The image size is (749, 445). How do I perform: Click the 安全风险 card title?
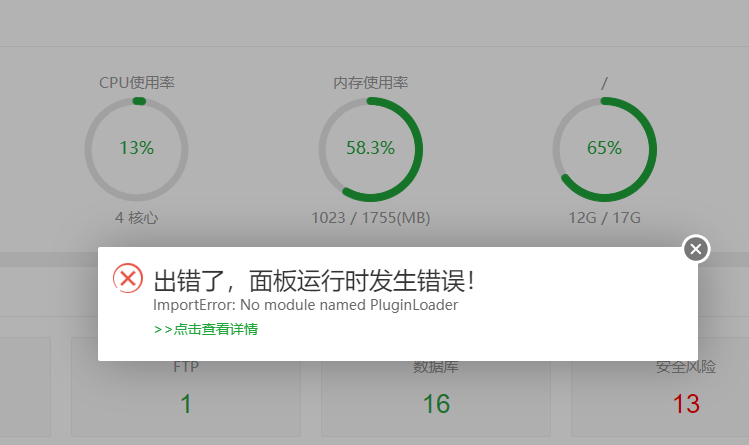(x=686, y=367)
